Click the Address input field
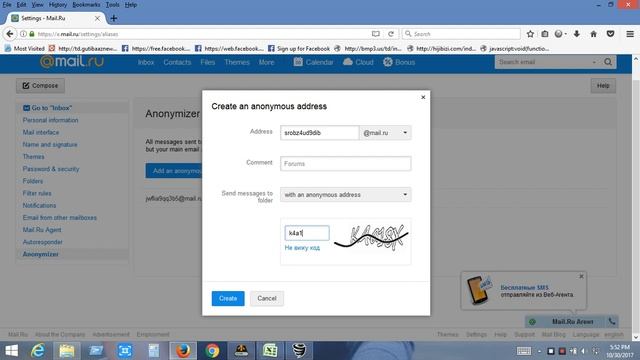640x360 pixels. coord(320,133)
